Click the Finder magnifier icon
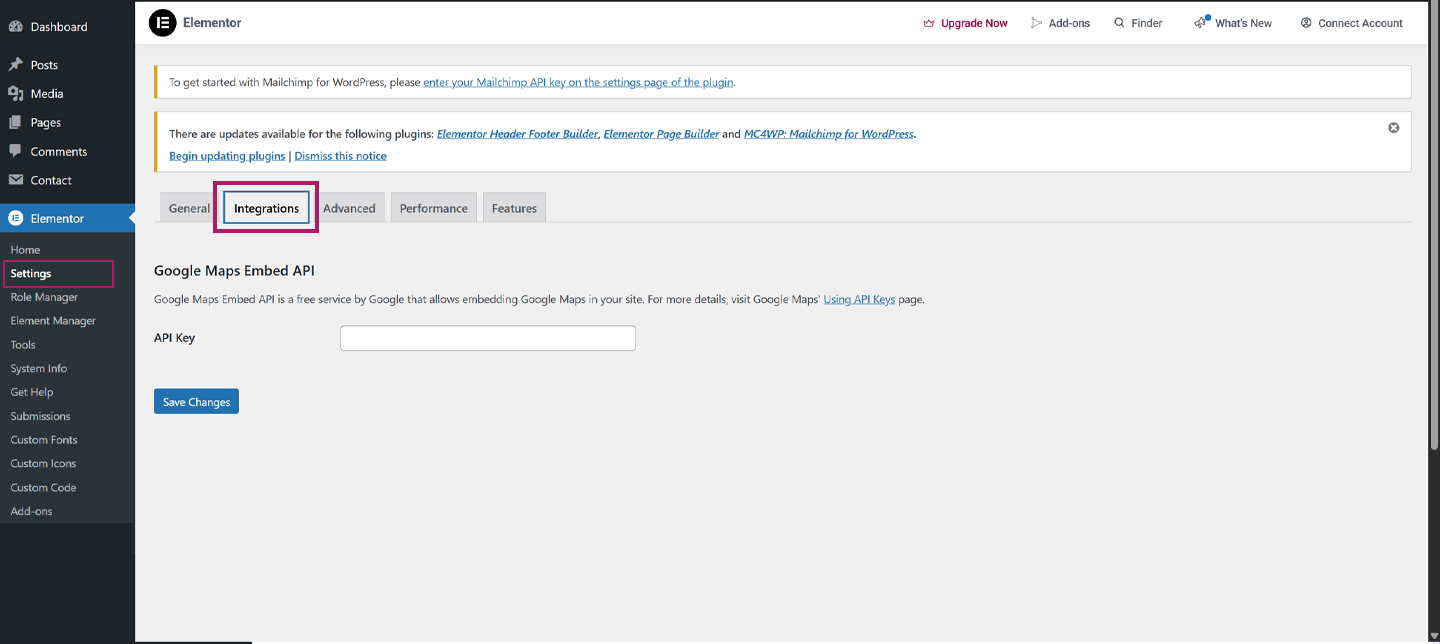 [1119, 23]
